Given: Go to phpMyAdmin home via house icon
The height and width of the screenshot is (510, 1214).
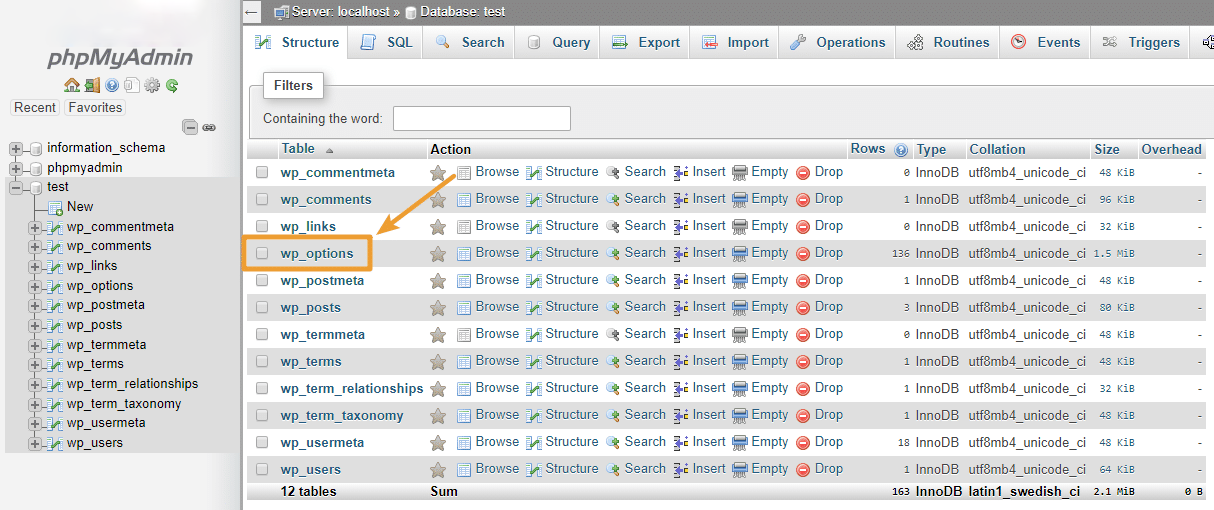Looking at the screenshot, I should [71, 86].
